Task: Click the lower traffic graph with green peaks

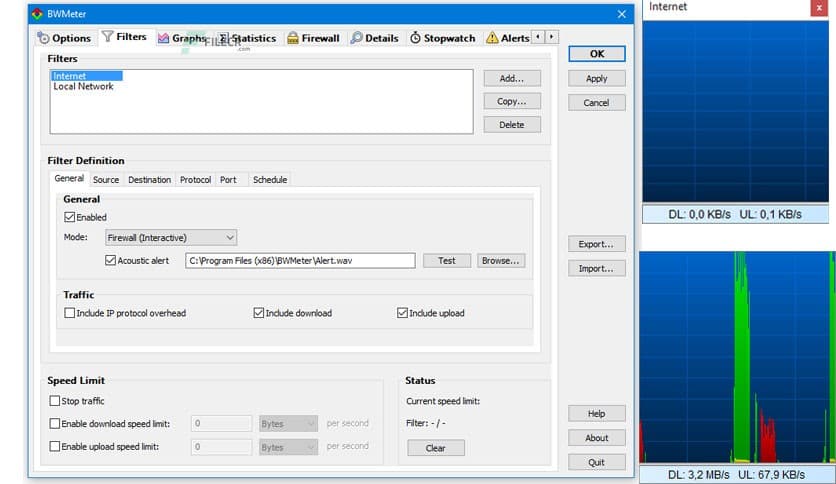Action: click(737, 357)
